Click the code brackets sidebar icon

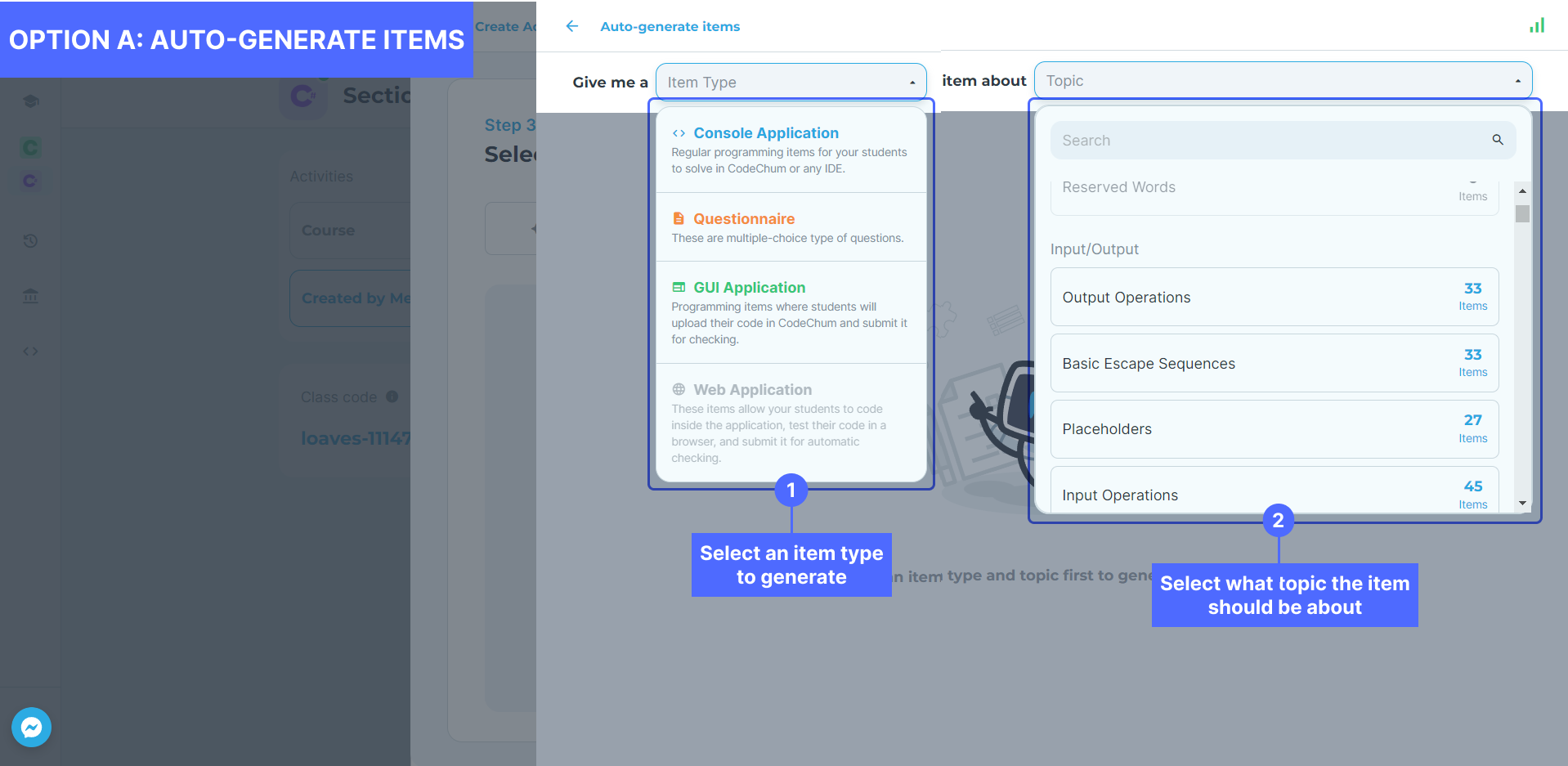point(30,352)
